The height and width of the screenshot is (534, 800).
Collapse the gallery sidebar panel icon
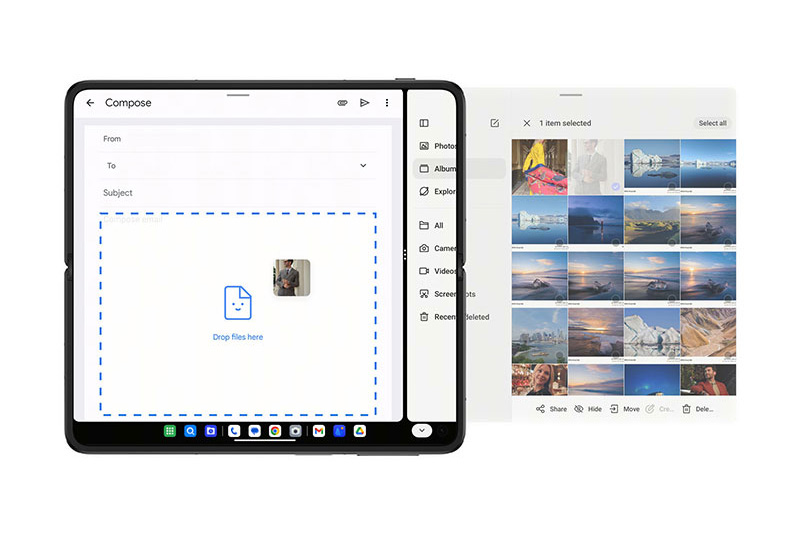coord(424,123)
